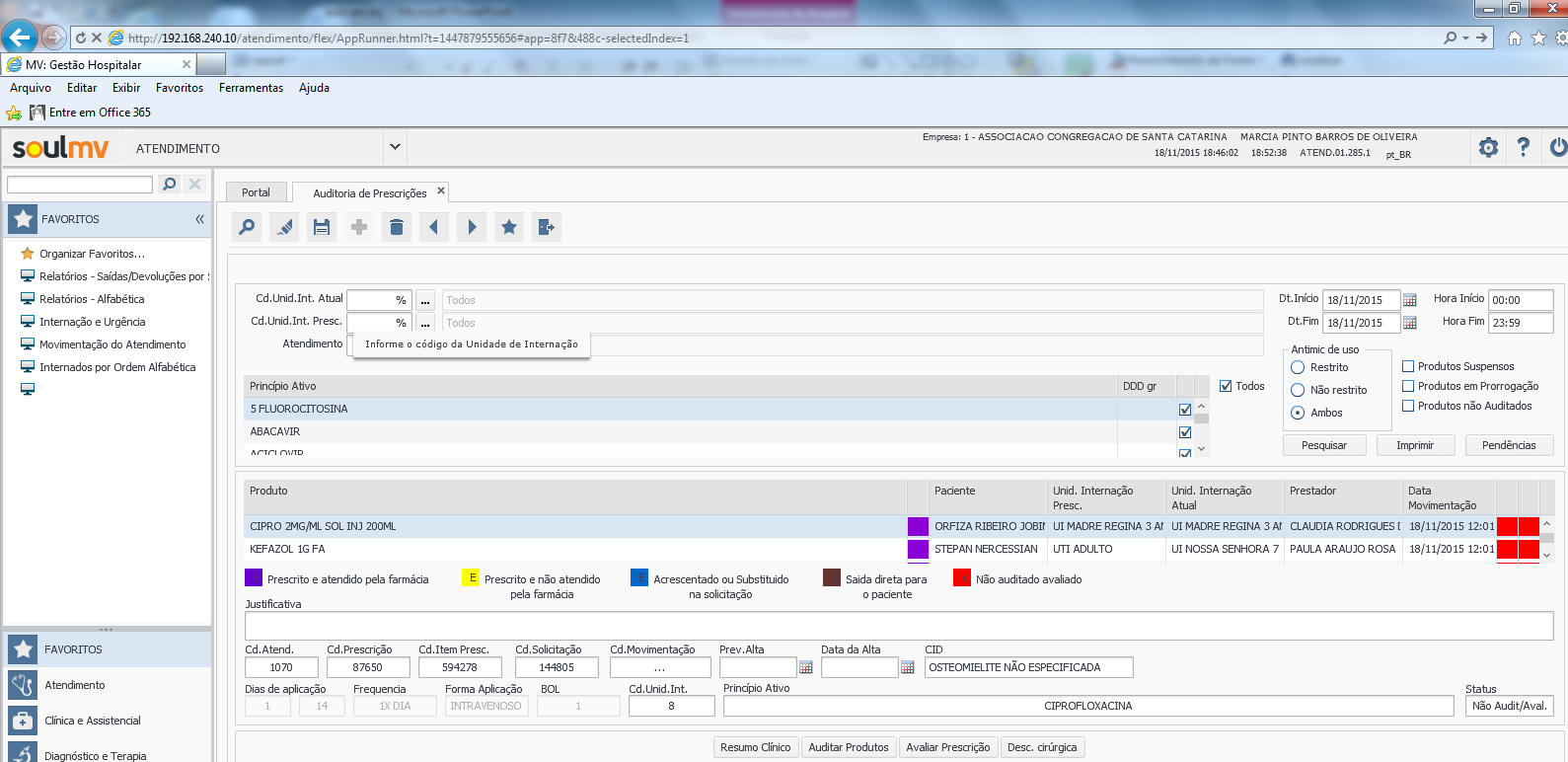Open the Data da Alta calendar icon
Screen dimensions: 1568x762
coord(908,667)
